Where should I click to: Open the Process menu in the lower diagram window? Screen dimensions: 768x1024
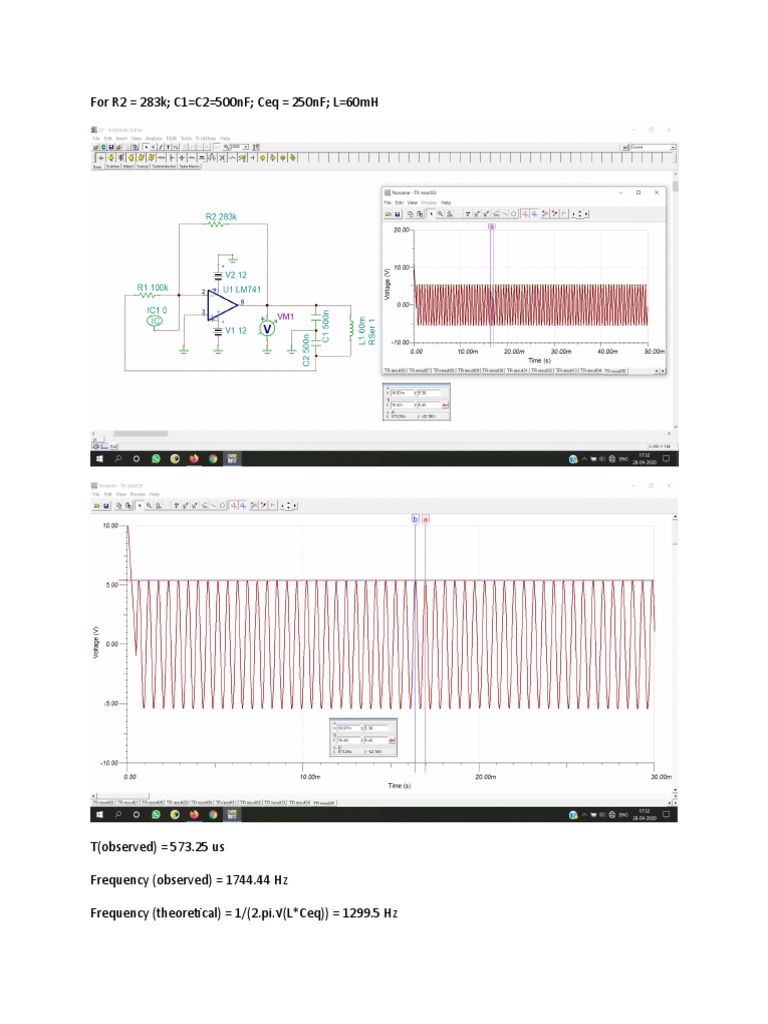tap(138, 494)
